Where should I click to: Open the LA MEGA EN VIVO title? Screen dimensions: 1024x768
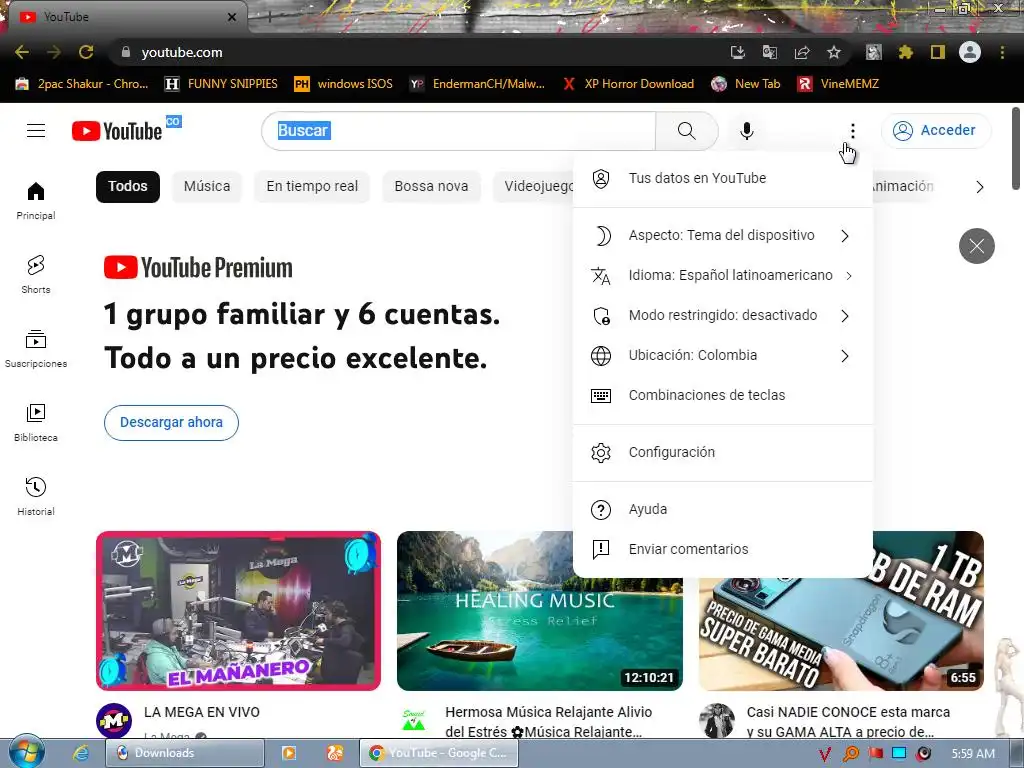(202, 712)
